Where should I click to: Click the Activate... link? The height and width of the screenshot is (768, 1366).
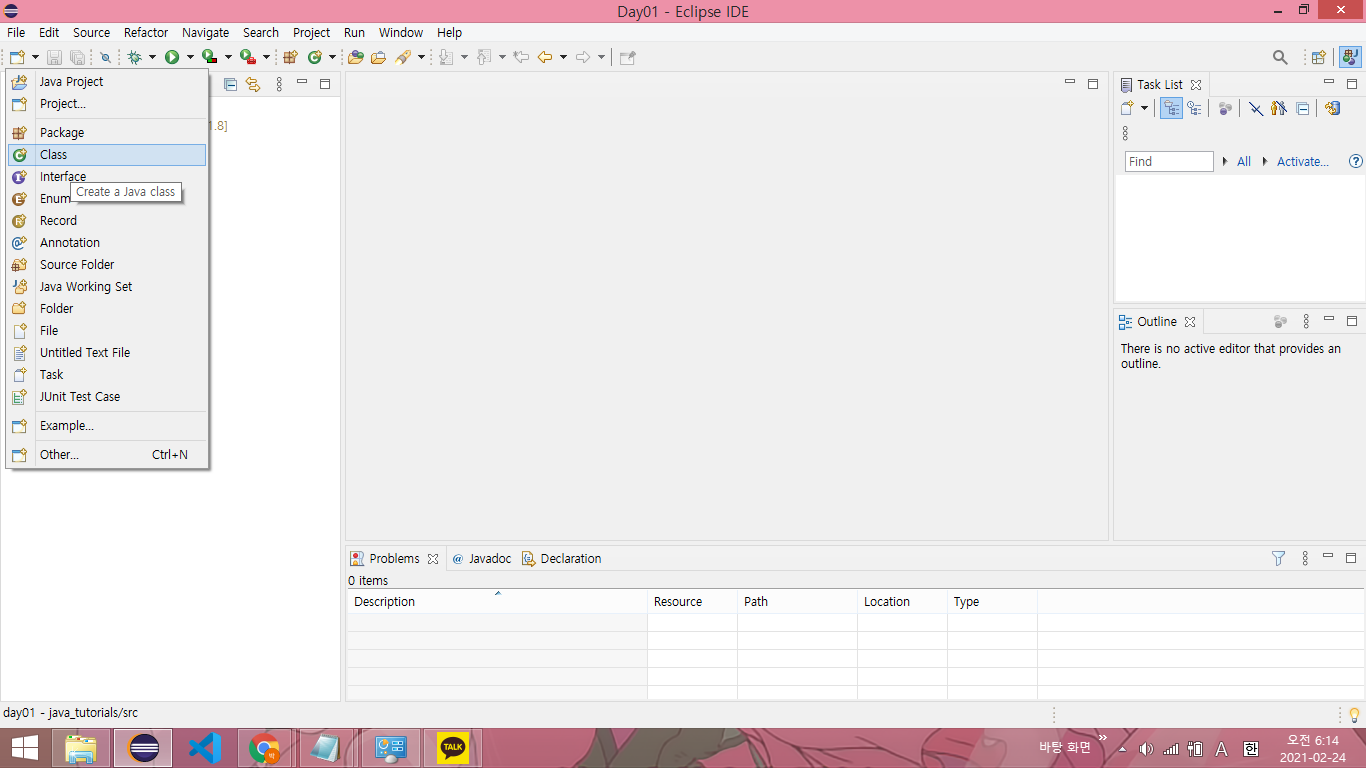pos(1303,161)
